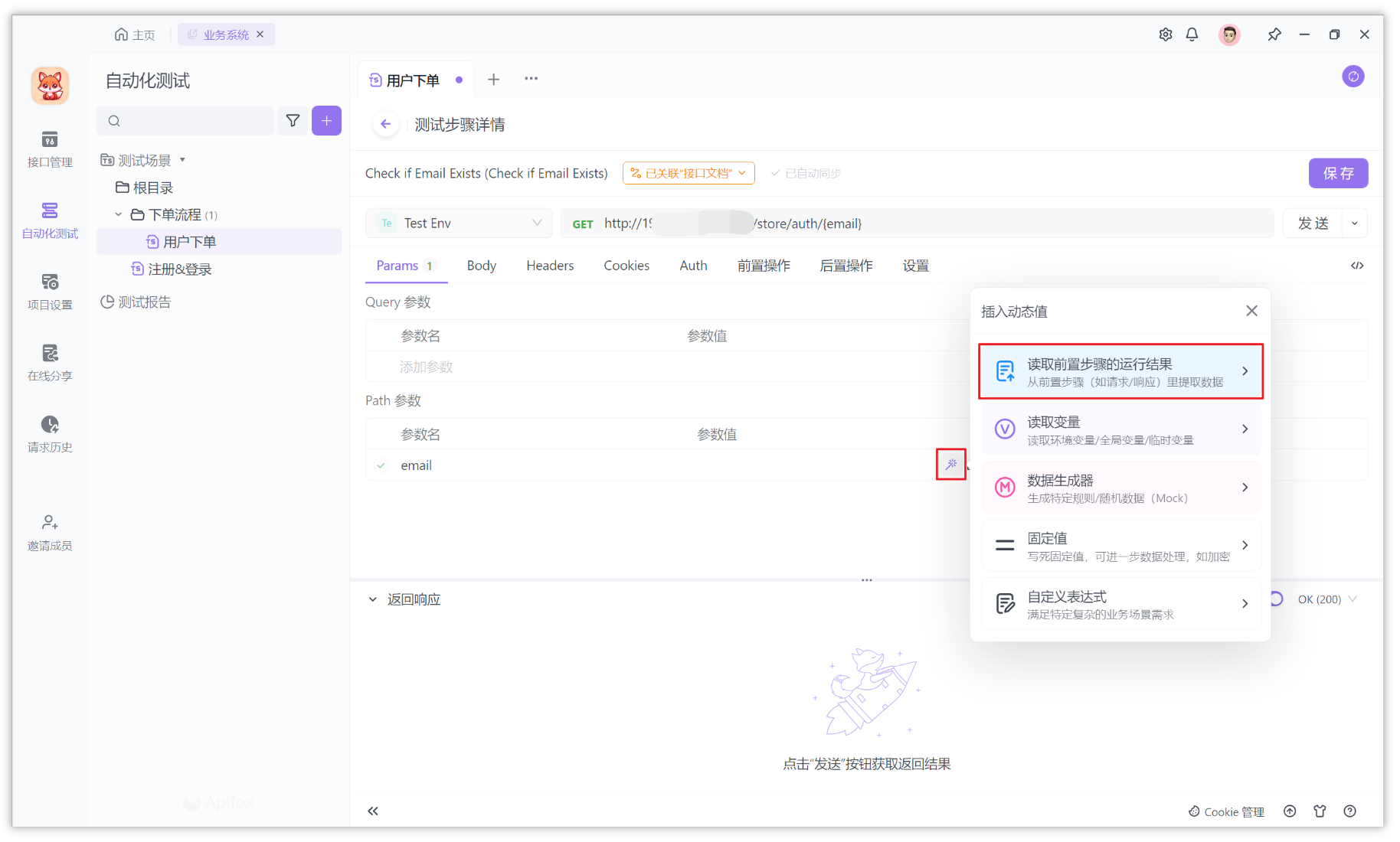This screenshot has width=1400, height=842.
Task: Open 项目设置 from the left sidebar
Action: tap(49, 292)
